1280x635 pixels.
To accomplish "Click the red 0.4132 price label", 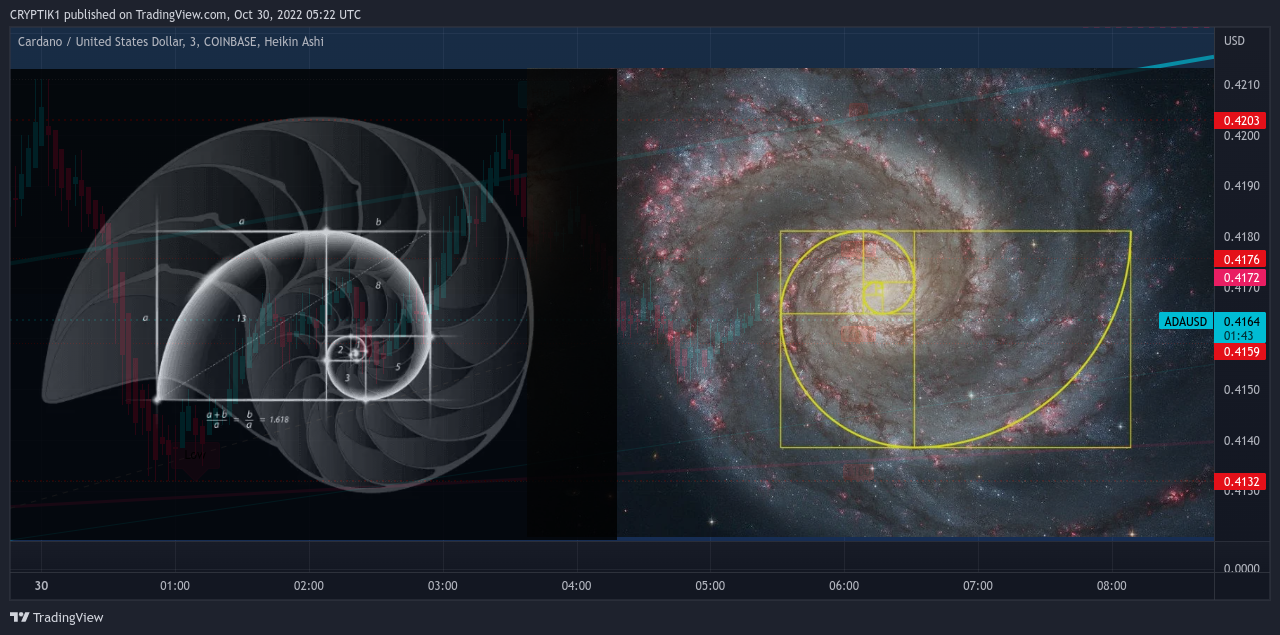I will [1240, 482].
